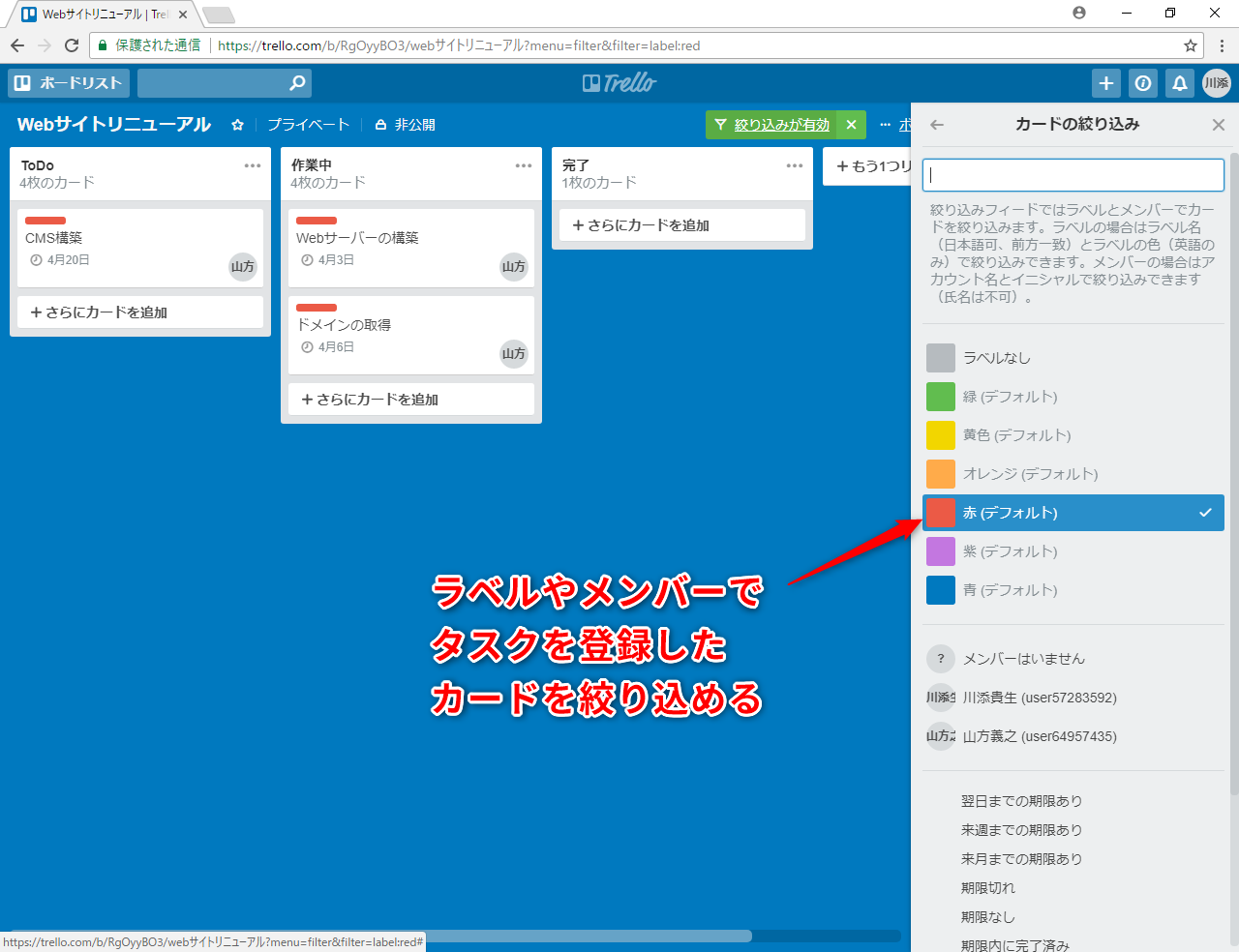This screenshot has height=952, width=1239.
Task: Add another card to the 完了 list
Action: [x=682, y=225]
